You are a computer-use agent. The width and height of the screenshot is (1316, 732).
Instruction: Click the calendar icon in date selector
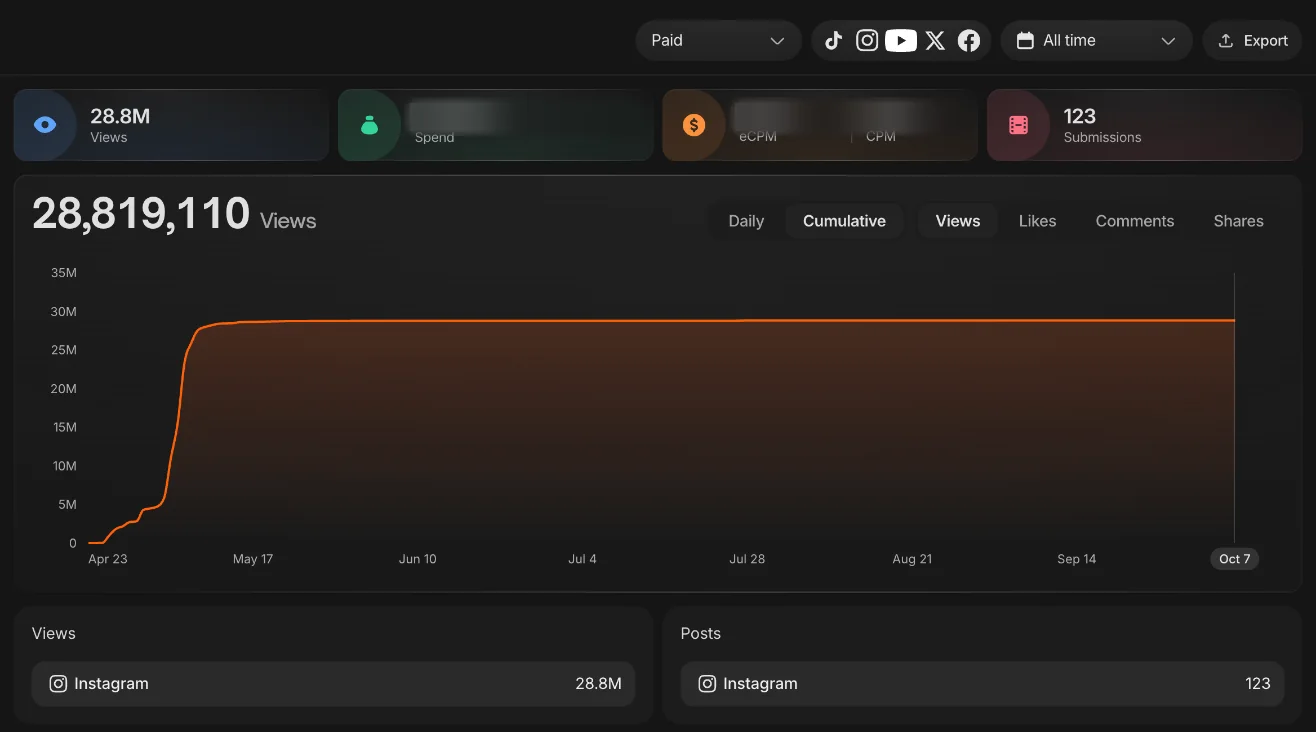(1024, 41)
